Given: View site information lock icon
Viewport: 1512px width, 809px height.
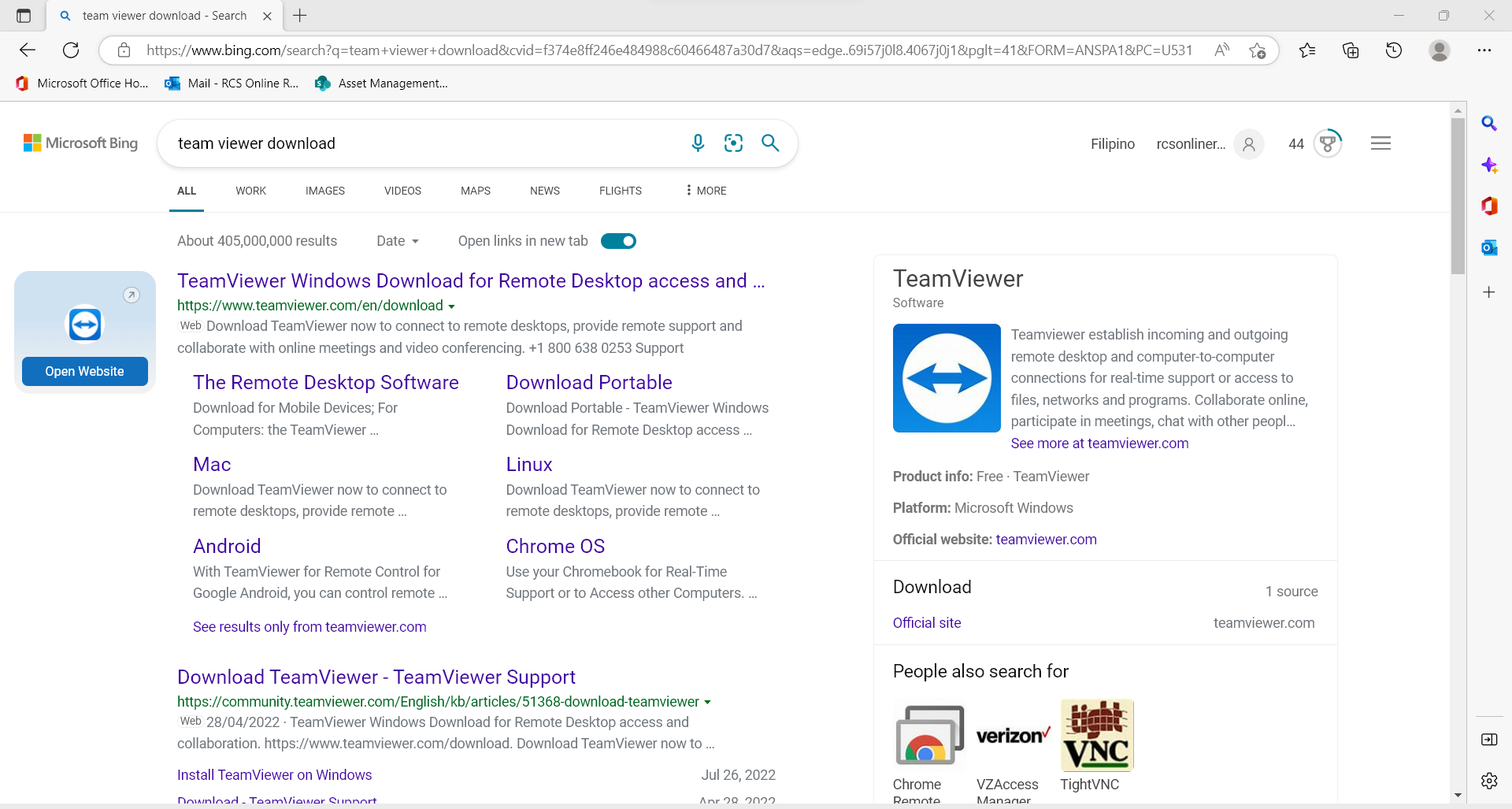Looking at the screenshot, I should pyautogui.click(x=124, y=50).
